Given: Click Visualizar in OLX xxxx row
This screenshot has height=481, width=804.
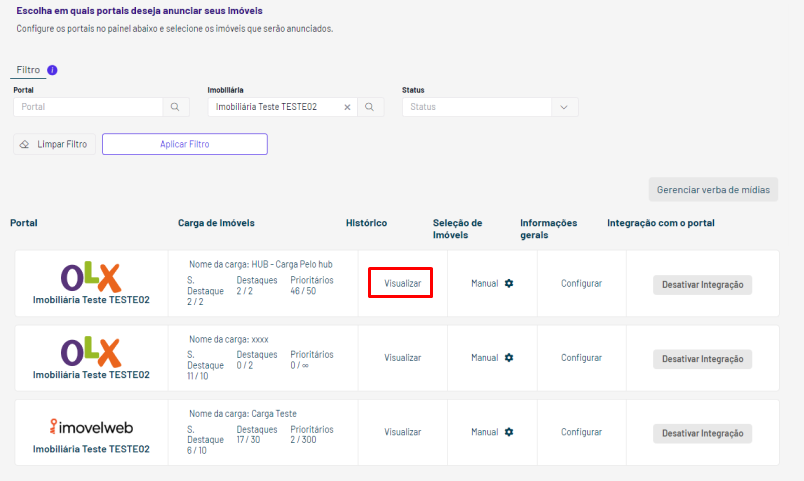Looking at the screenshot, I should pyautogui.click(x=403, y=358).
